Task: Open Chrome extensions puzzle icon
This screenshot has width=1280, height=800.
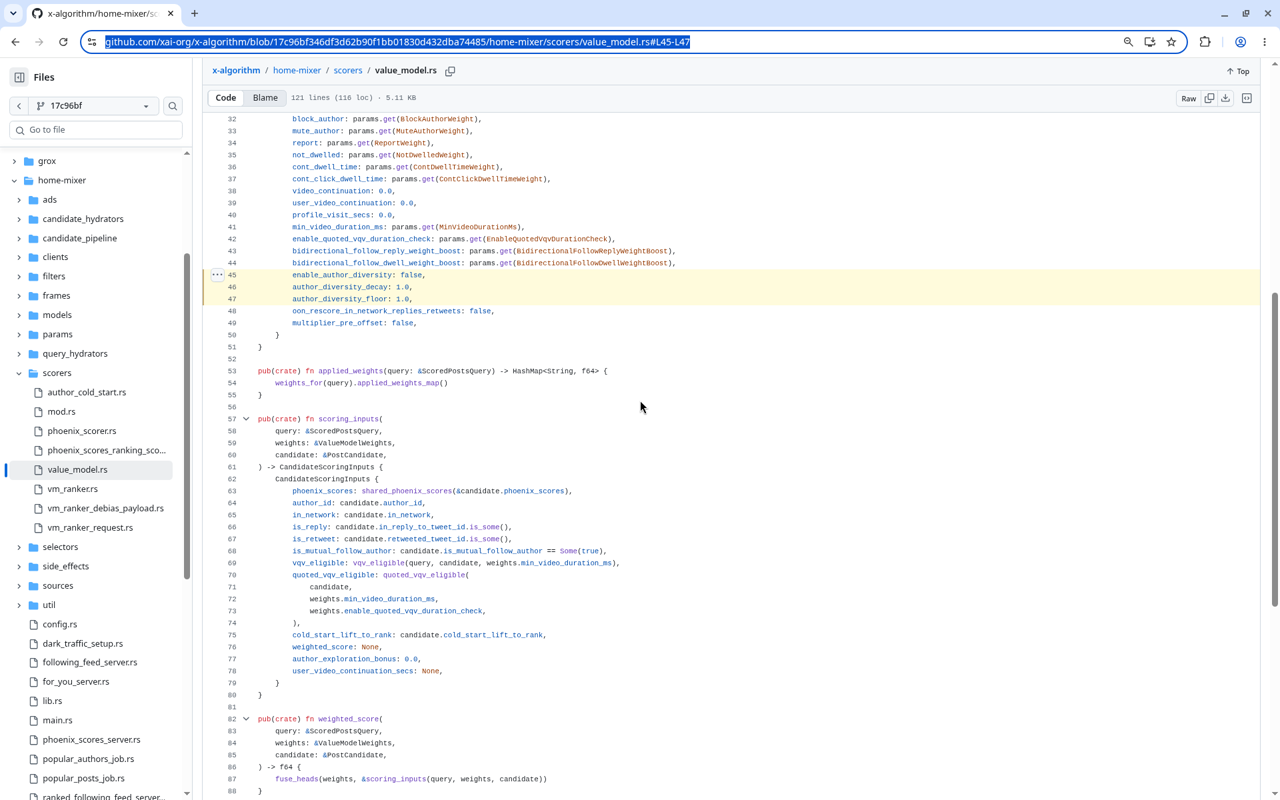Action: (1205, 42)
